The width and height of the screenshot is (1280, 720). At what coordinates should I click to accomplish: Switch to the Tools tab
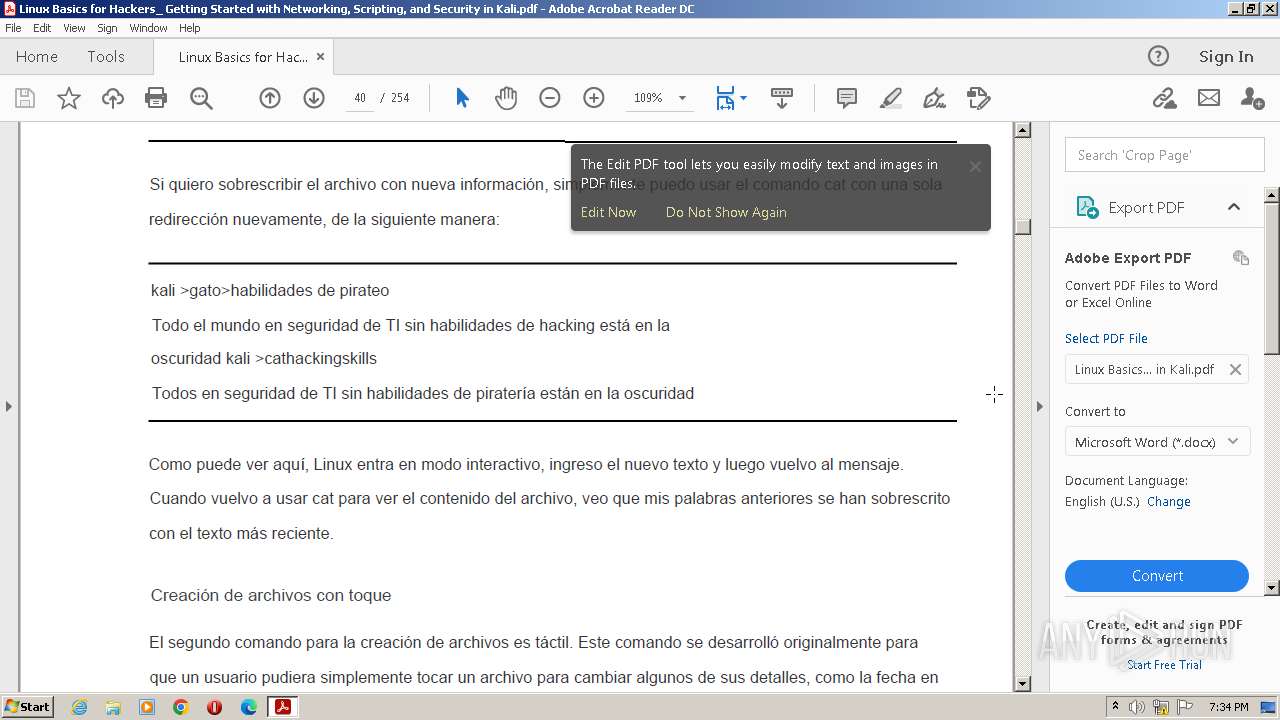point(106,57)
